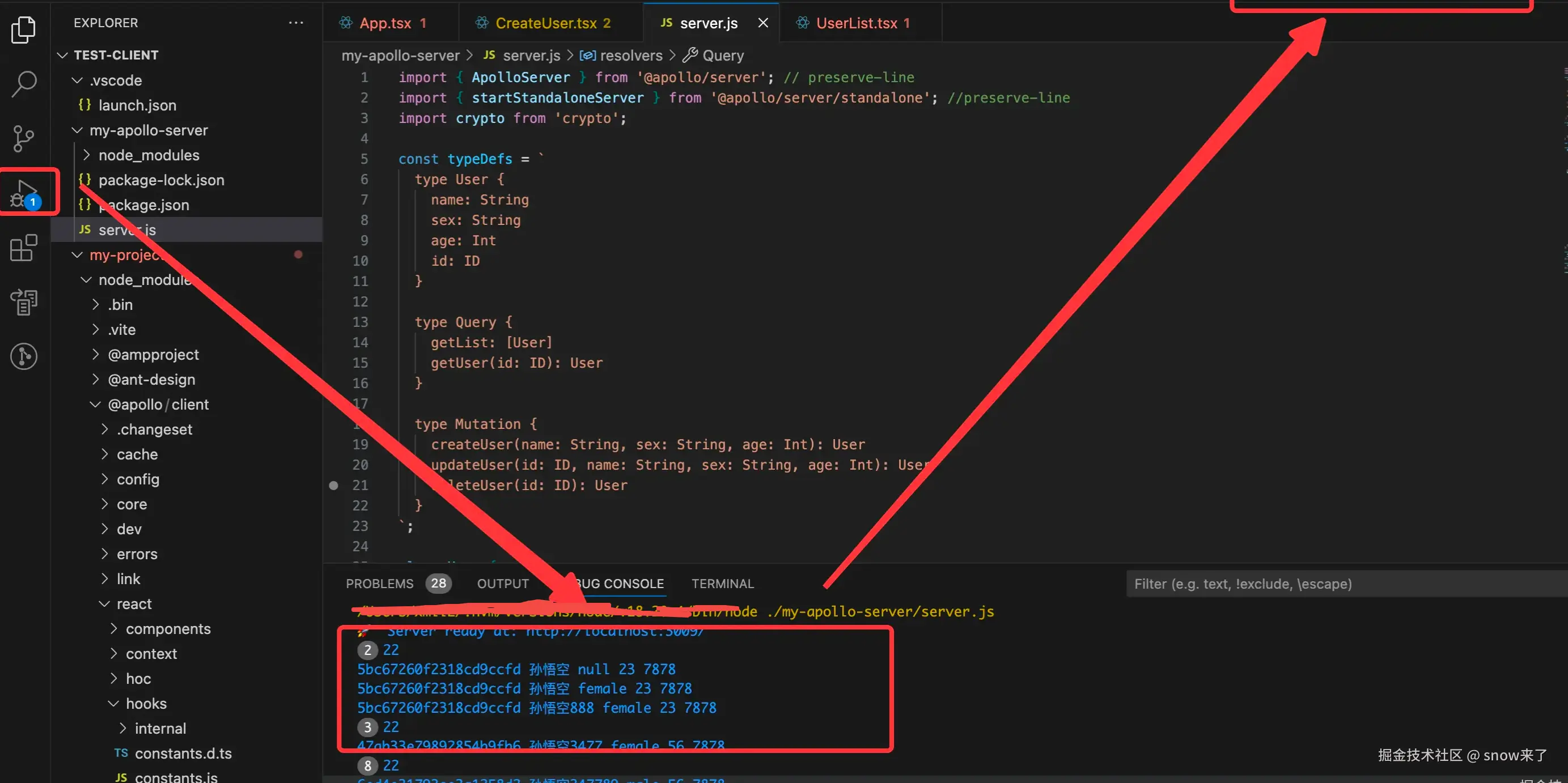Open the Testing panel icon
Viewport: 1568px width, 783px height.
click(x=24, y=302)
